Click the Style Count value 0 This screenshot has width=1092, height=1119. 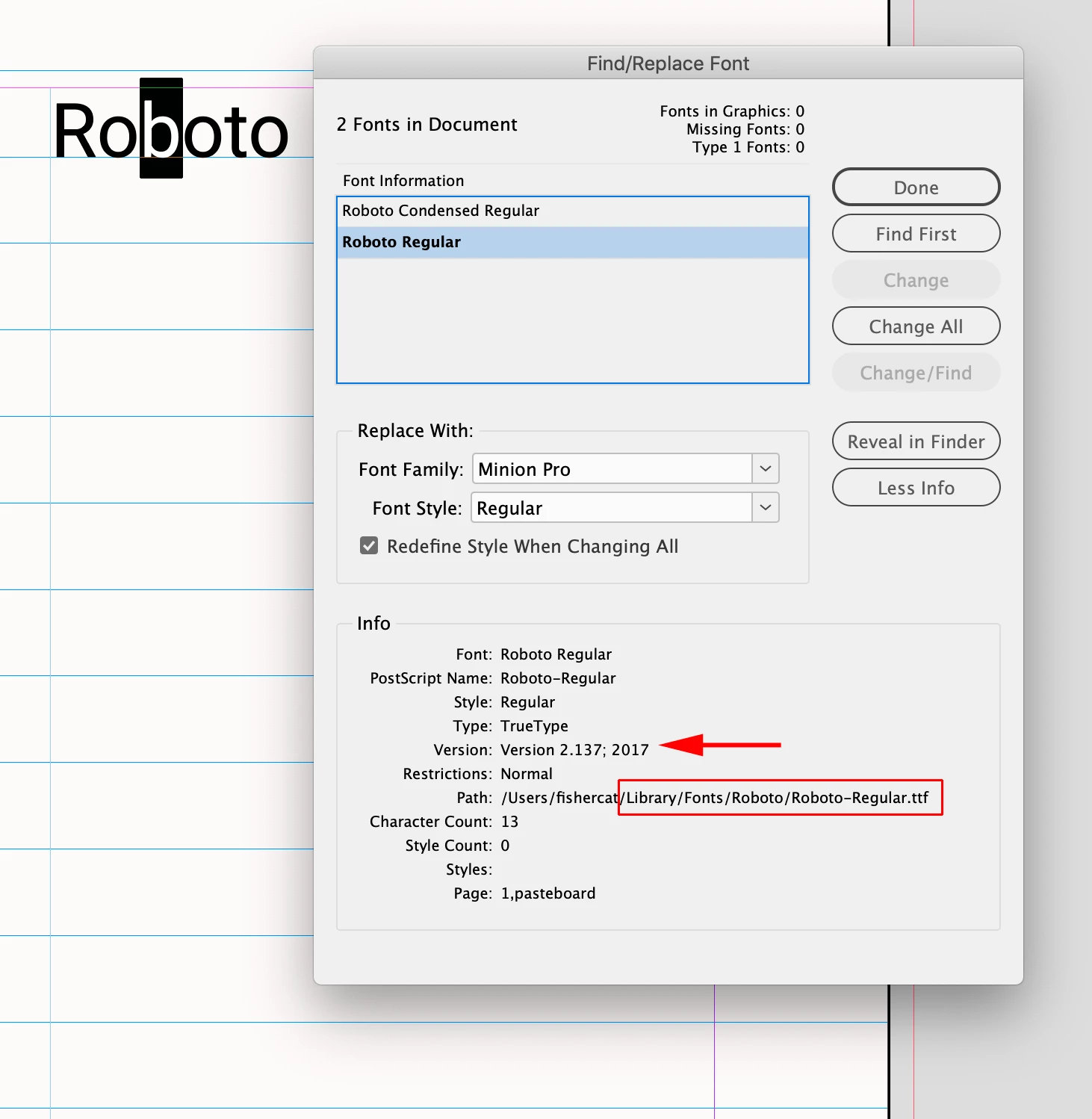pyautogui.click(x=505, y=846)
